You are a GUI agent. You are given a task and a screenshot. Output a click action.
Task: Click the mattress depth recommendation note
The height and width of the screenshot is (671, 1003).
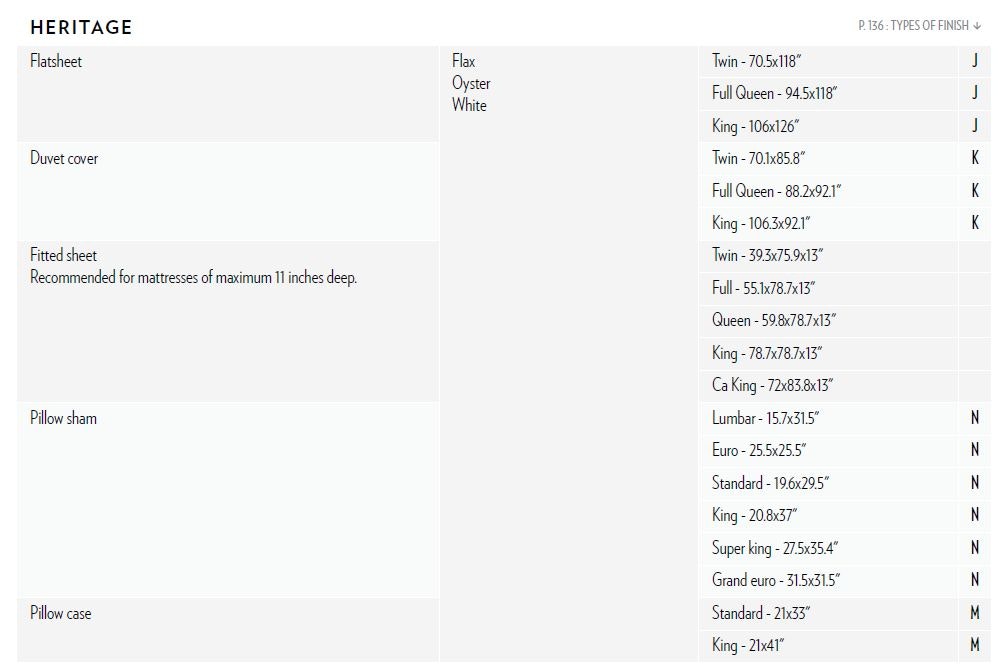tap(193, 277)
